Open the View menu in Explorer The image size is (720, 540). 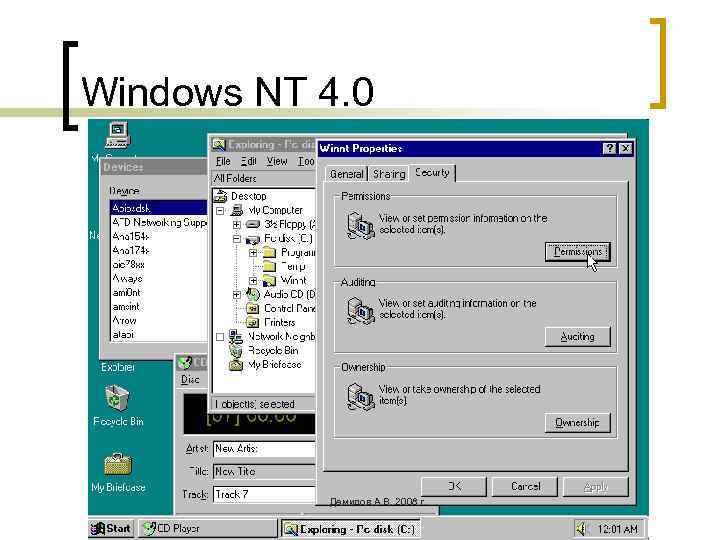pyautogui.click(x=277, y=161)
